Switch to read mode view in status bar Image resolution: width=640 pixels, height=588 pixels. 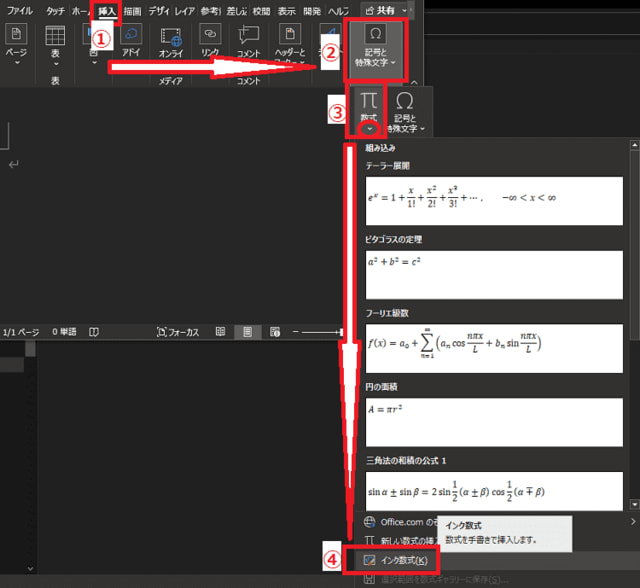219,332
